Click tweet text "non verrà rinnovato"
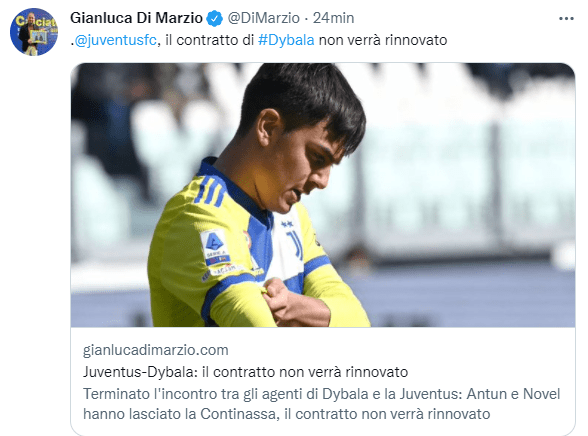 pyautogui.click(x=383, y=40)
